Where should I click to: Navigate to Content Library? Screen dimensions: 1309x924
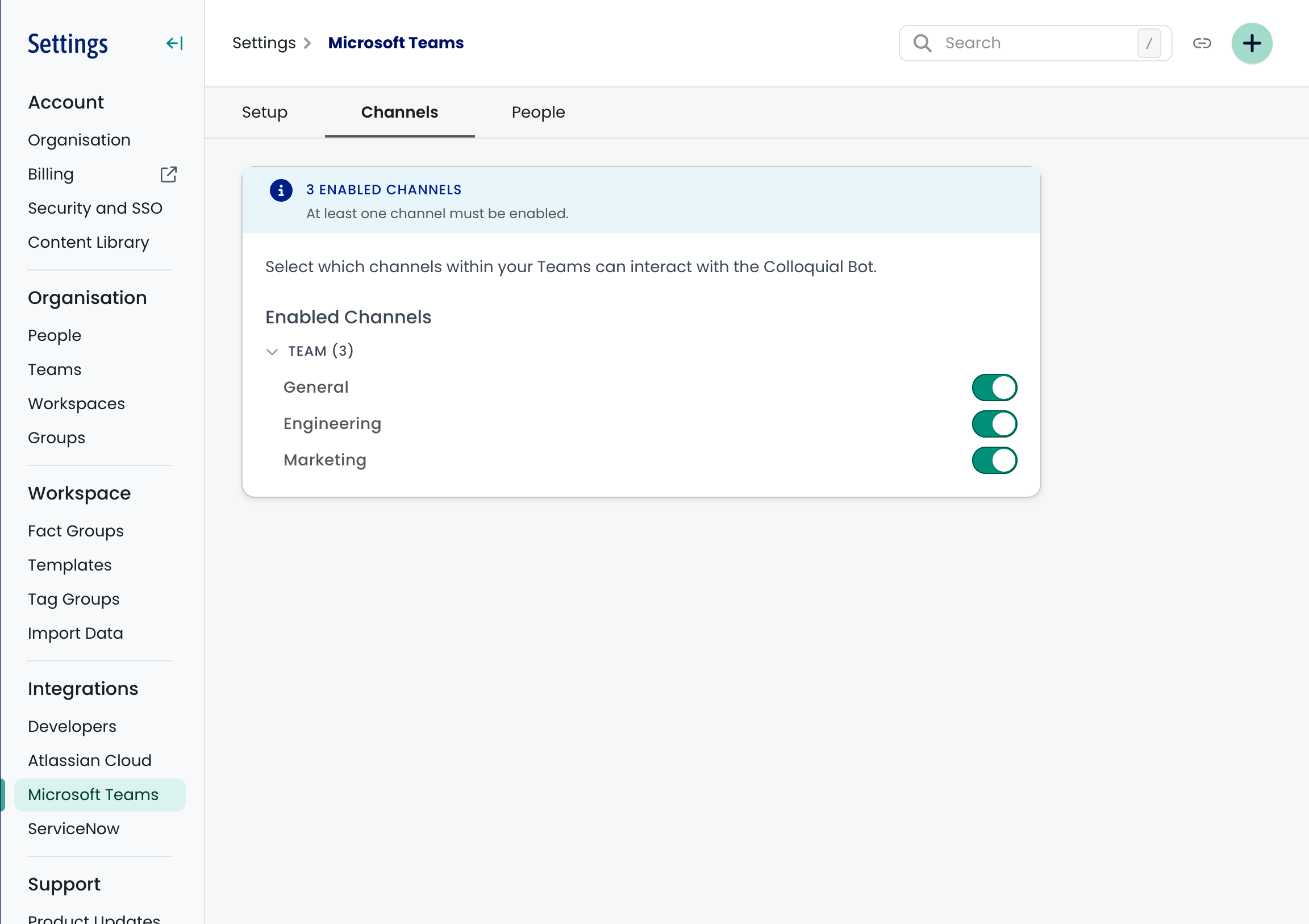pyautogui.click(x=89, y=243)
